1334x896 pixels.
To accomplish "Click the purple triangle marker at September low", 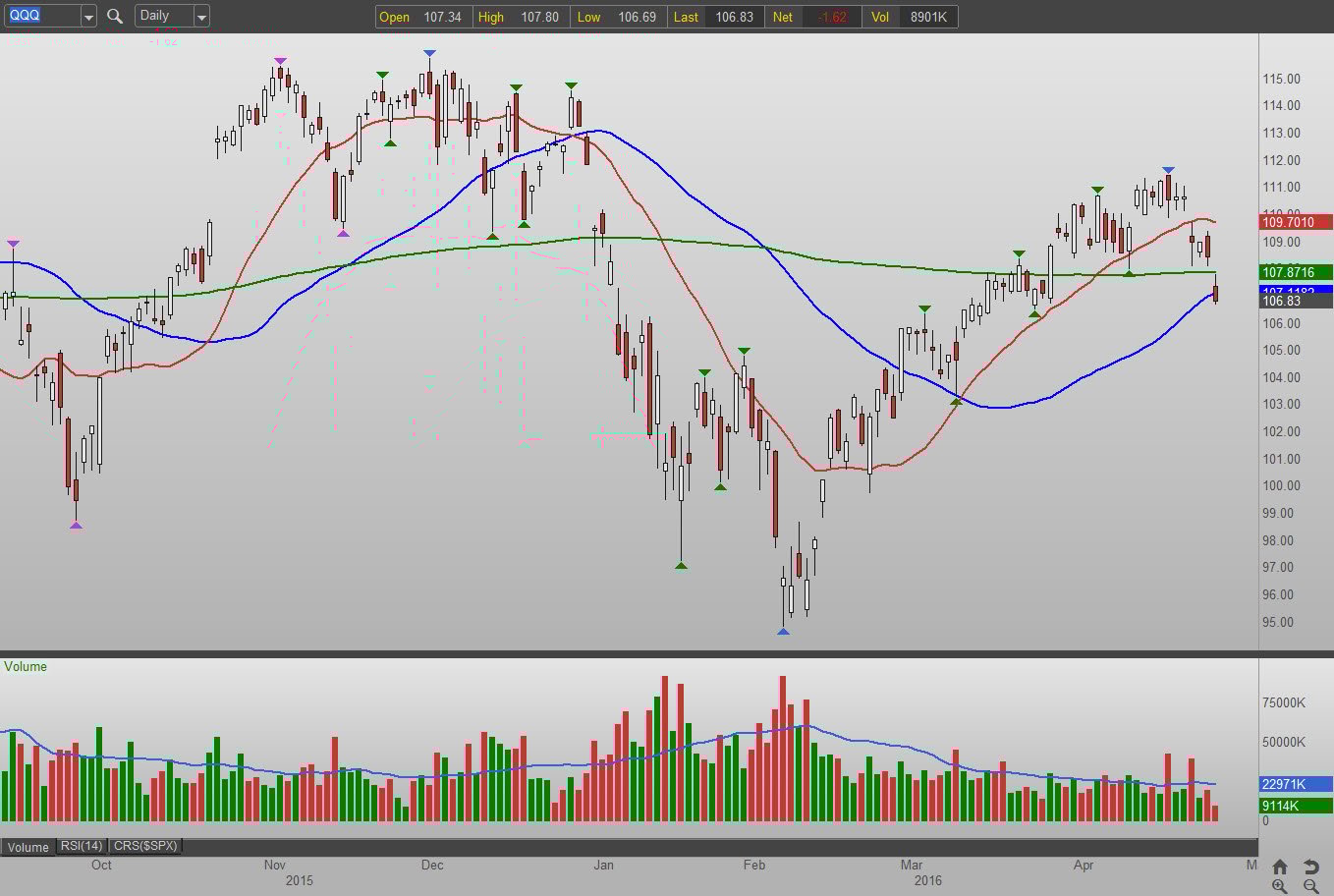I will 76,526.
